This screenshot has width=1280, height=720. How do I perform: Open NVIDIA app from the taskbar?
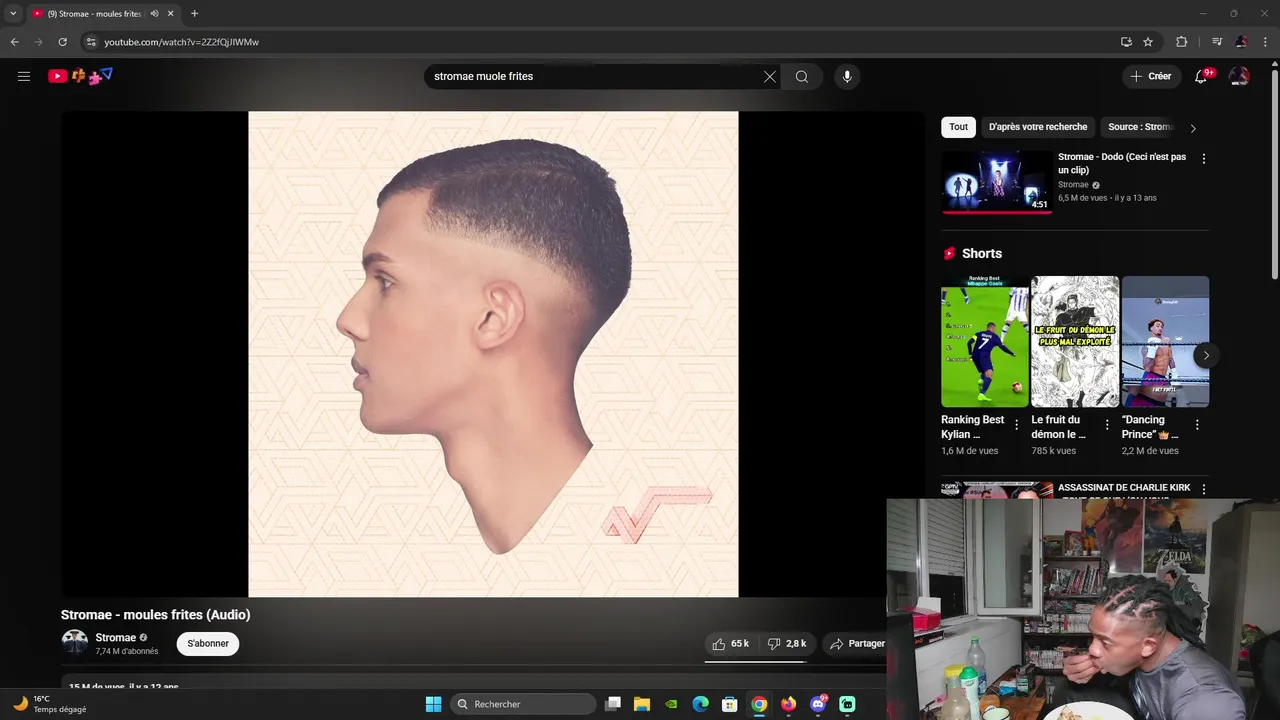(671, 704)
